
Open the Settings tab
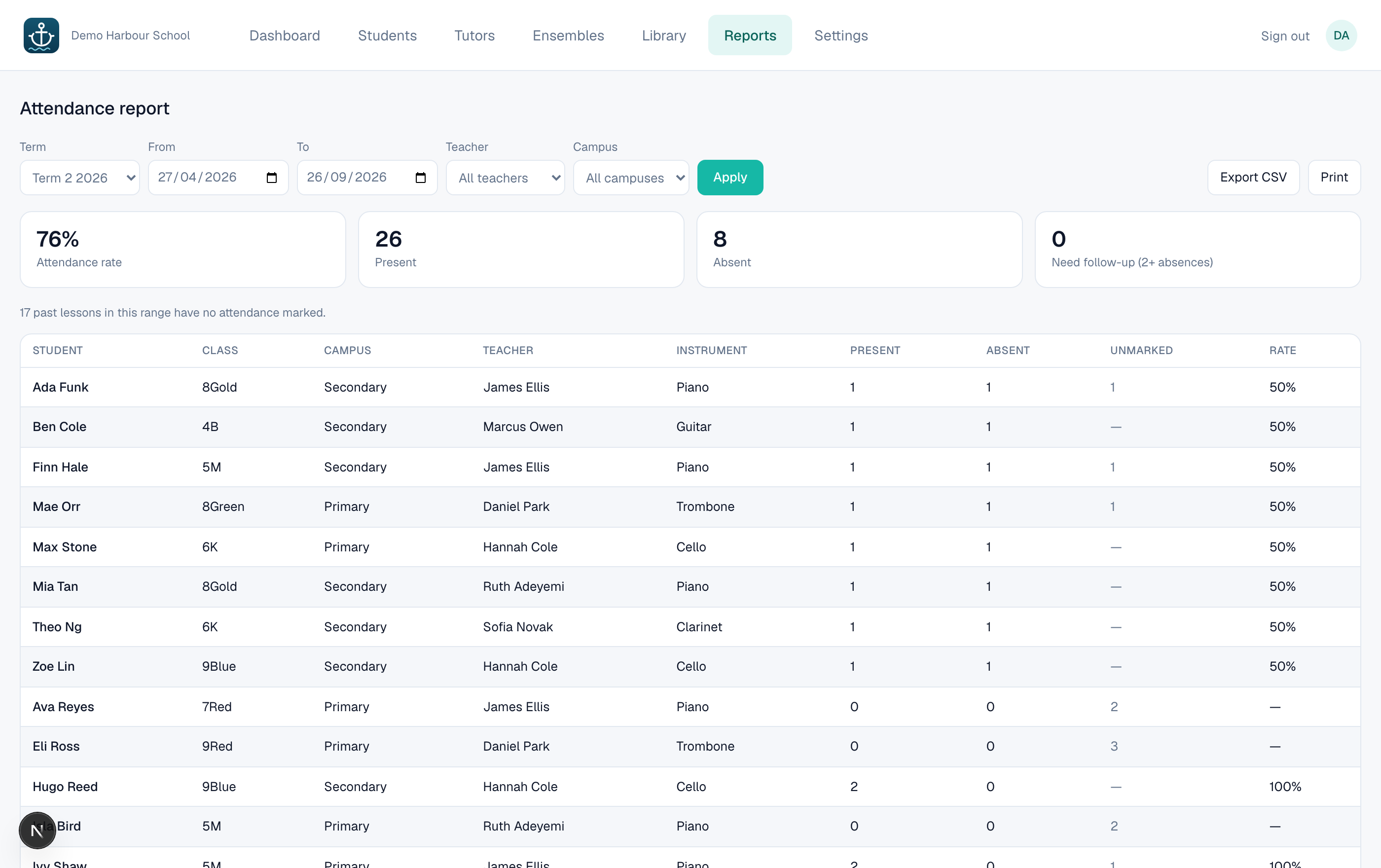841,36
